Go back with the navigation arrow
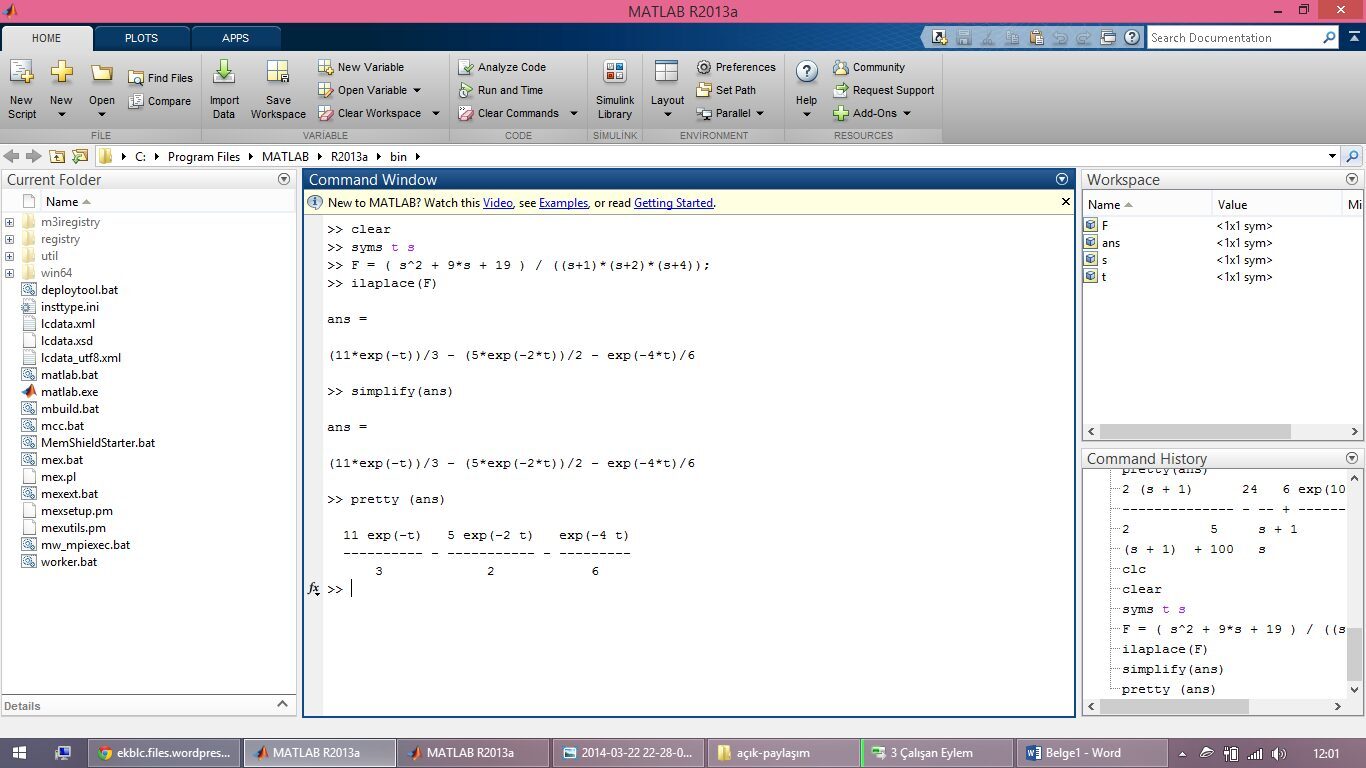 12,156
